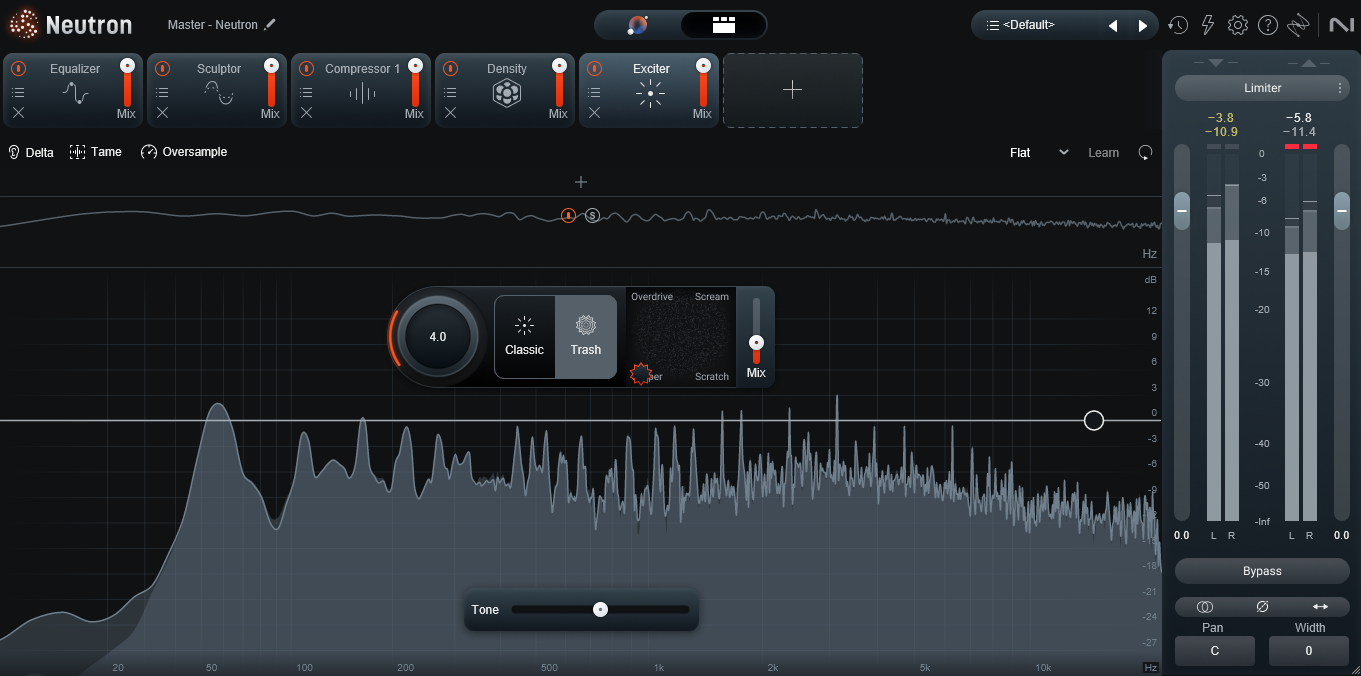Open the Flat dropdown
Image resolution: width=1361 pixels, height=676 pixels.
[x=1039, y=153]
